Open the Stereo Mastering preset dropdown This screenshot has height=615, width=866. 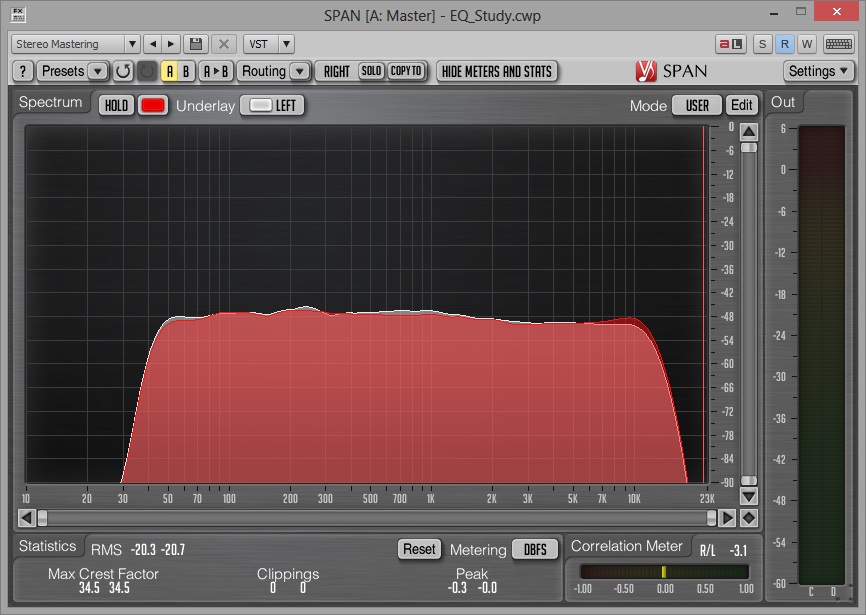click(75, 44)
